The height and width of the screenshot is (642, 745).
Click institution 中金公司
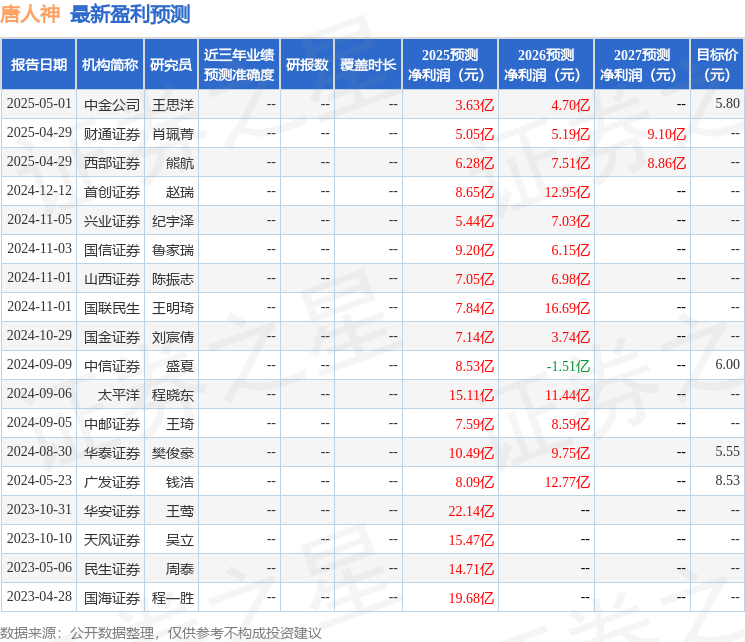[112, 105]
